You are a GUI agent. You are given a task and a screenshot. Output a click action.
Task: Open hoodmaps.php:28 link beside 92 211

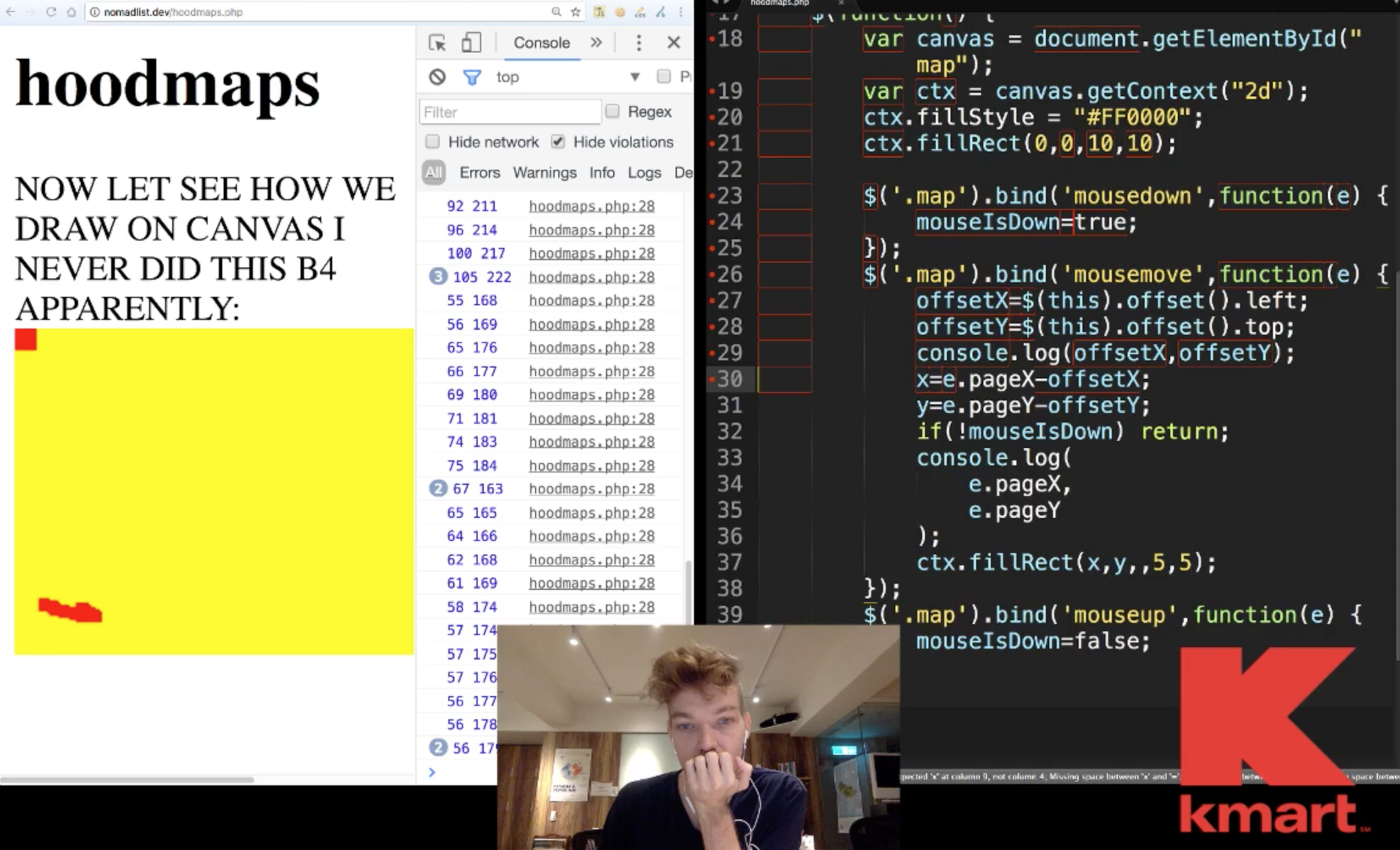(591, 206)
